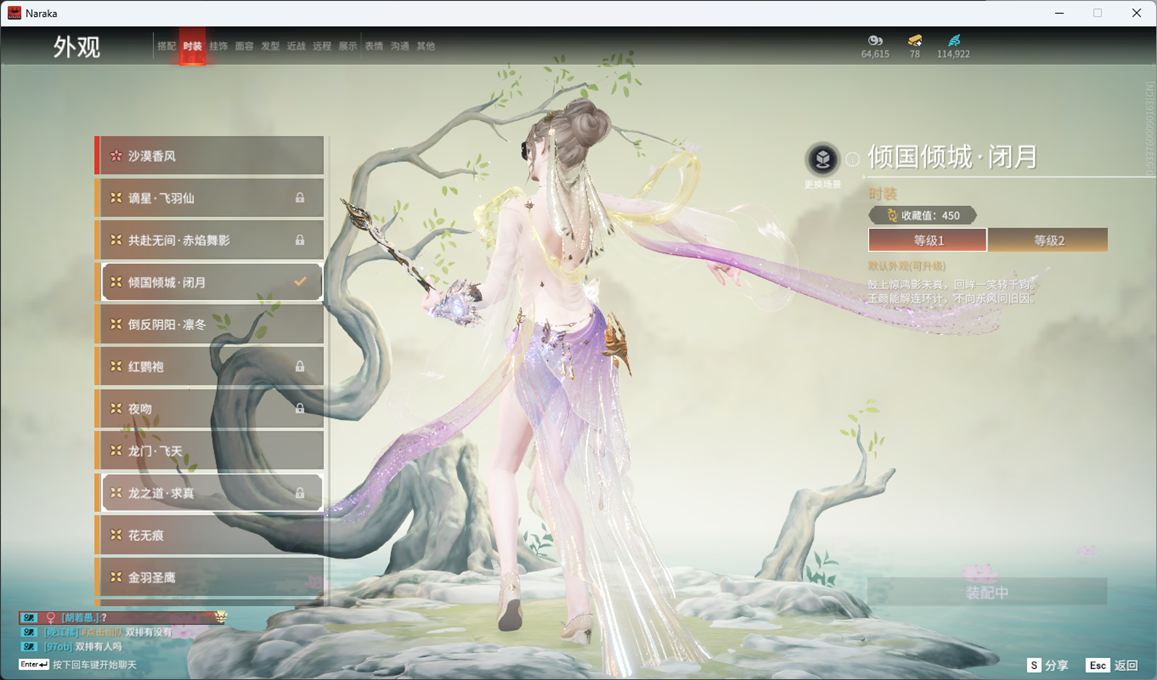This screenshot has height=680, width=1157.
Task: Click the lock icon on 共赴无间·赤焰舞影 row
Action: [x=300, y=240]
